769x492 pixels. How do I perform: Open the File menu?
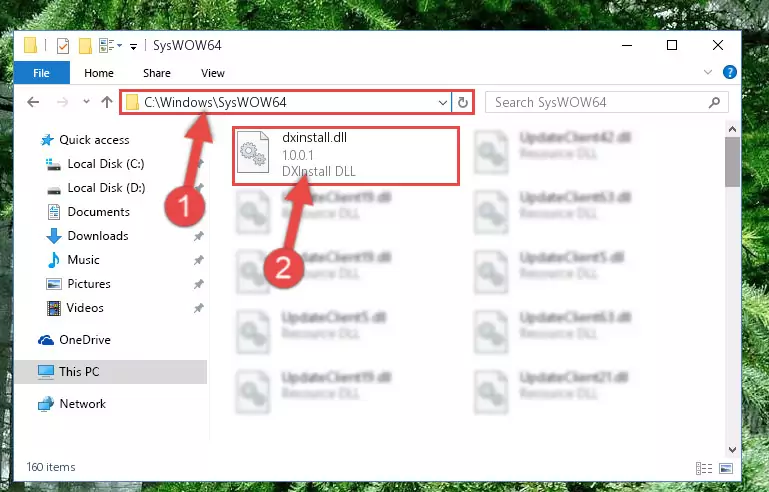tap(41, 73)
